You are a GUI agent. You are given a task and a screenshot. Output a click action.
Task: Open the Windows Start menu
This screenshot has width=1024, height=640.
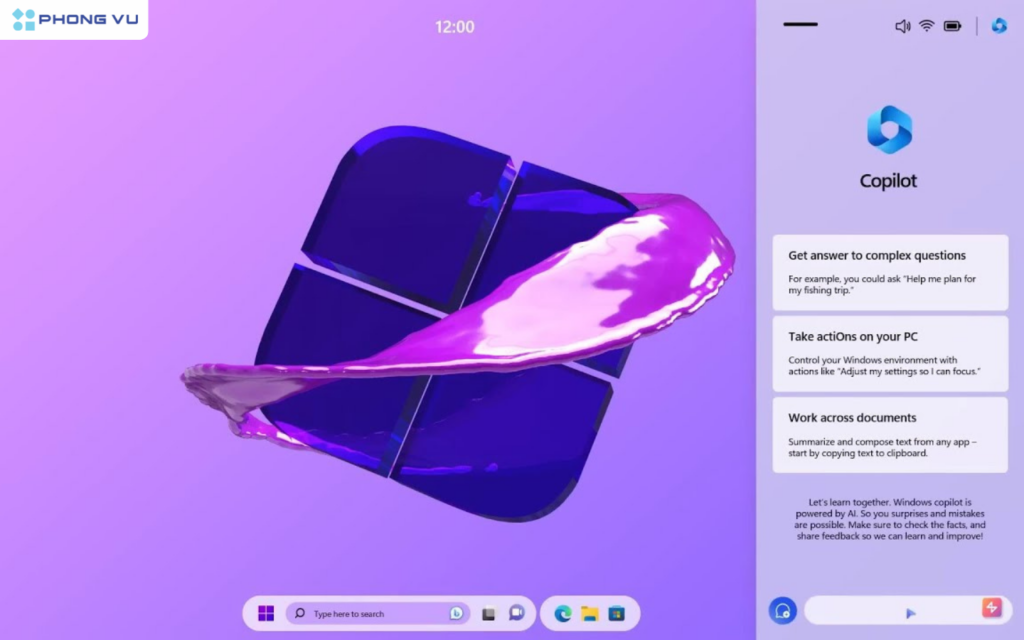pos(266,613)
